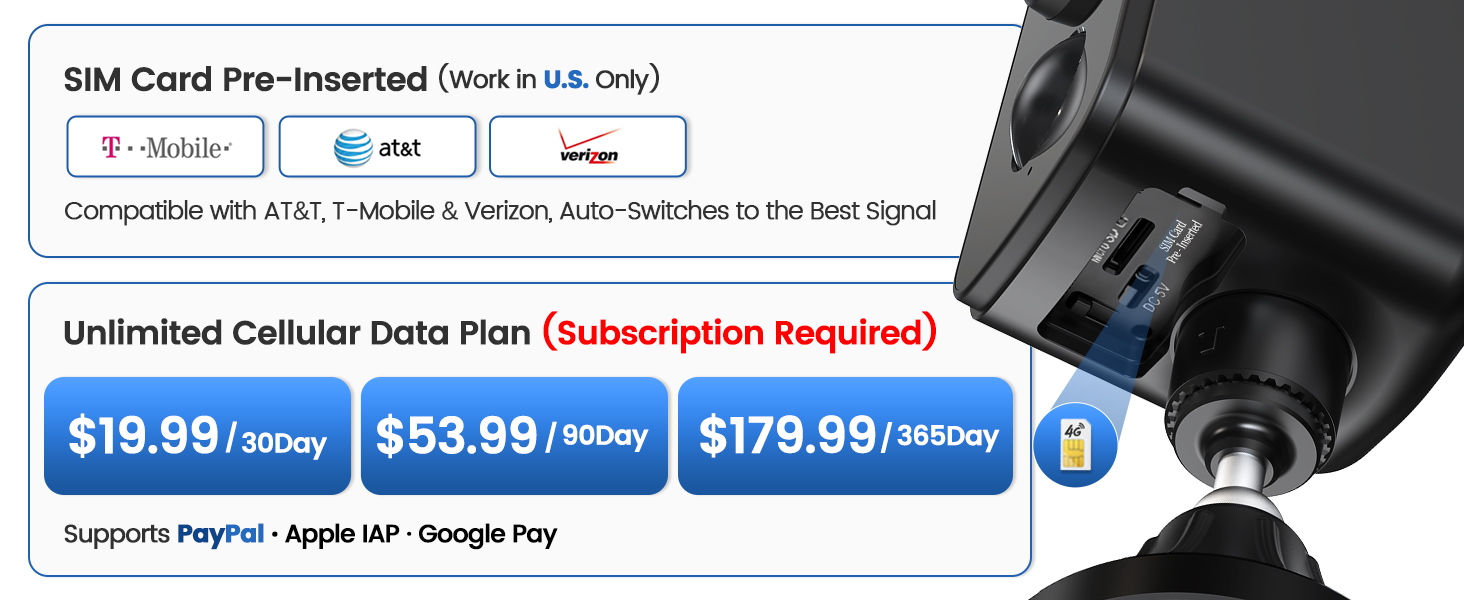Click the SIM Card Pre-Inserted label on camera
Screen dimensions: 1464x600
coord(1181,238)
